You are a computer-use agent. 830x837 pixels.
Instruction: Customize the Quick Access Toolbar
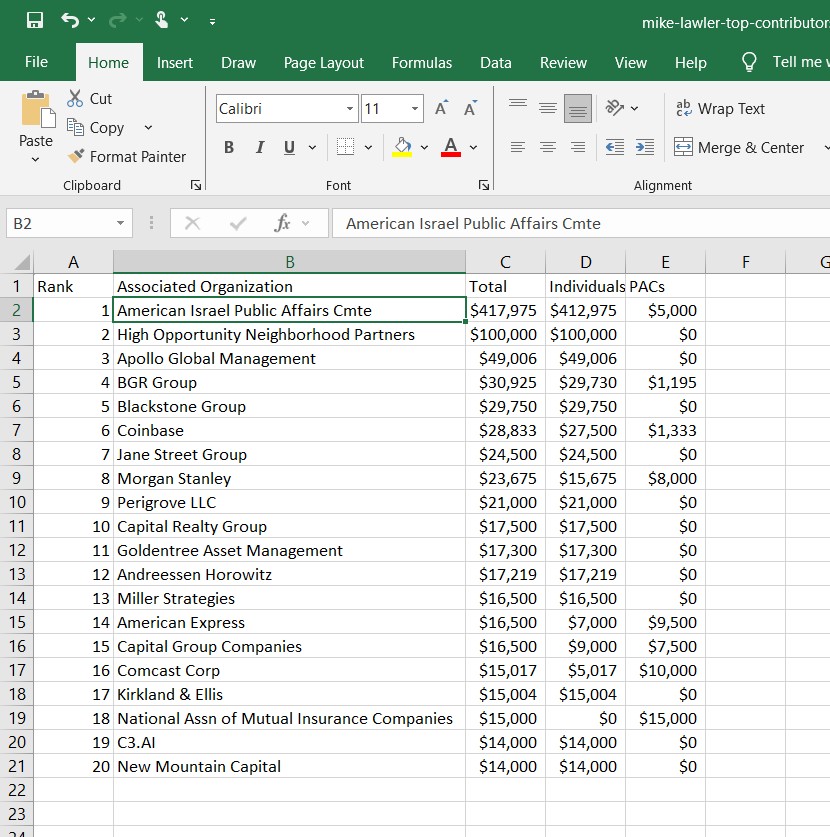(x=212, y=21)
